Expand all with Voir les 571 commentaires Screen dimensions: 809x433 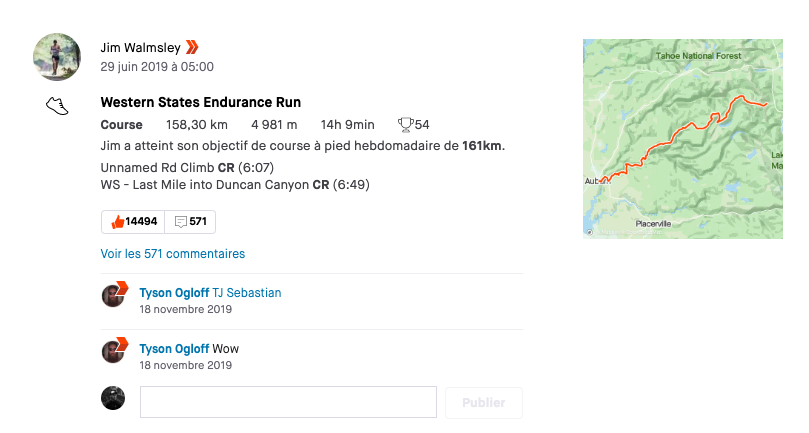tap(173, 254)
